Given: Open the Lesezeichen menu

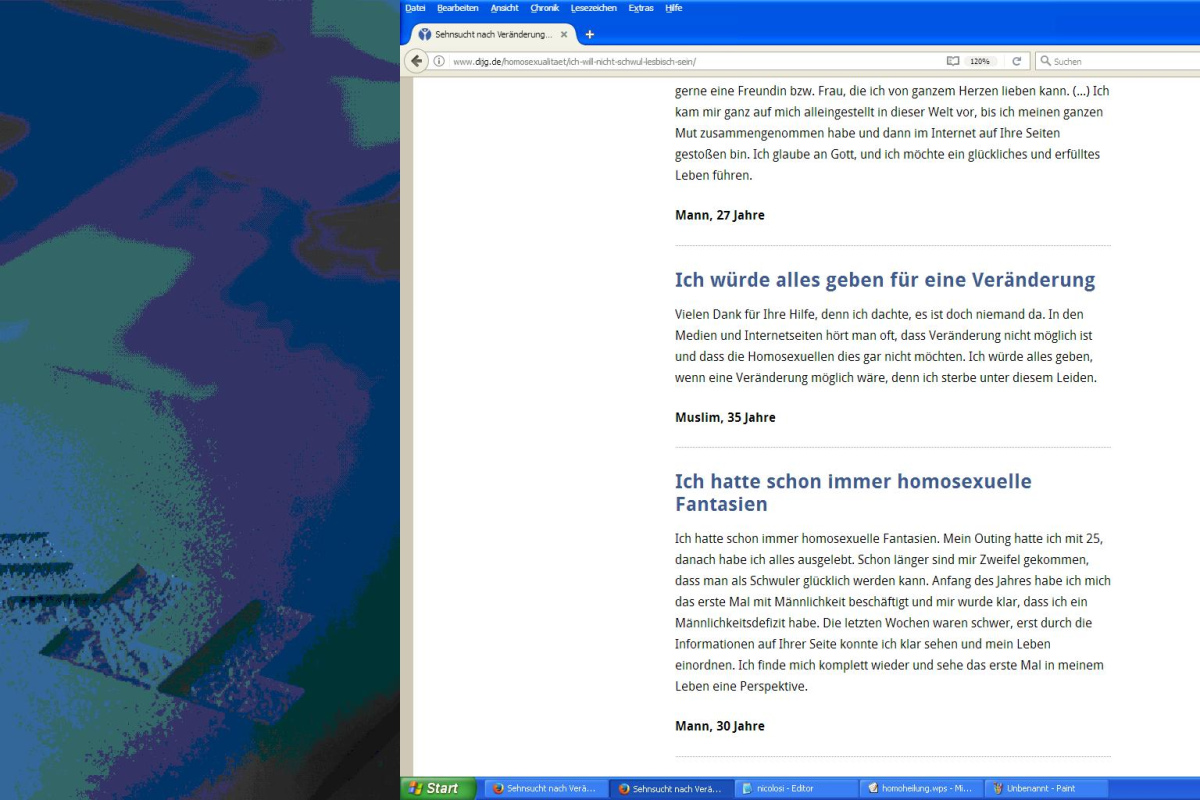Looking at the screenshot, I should (595, 8).
